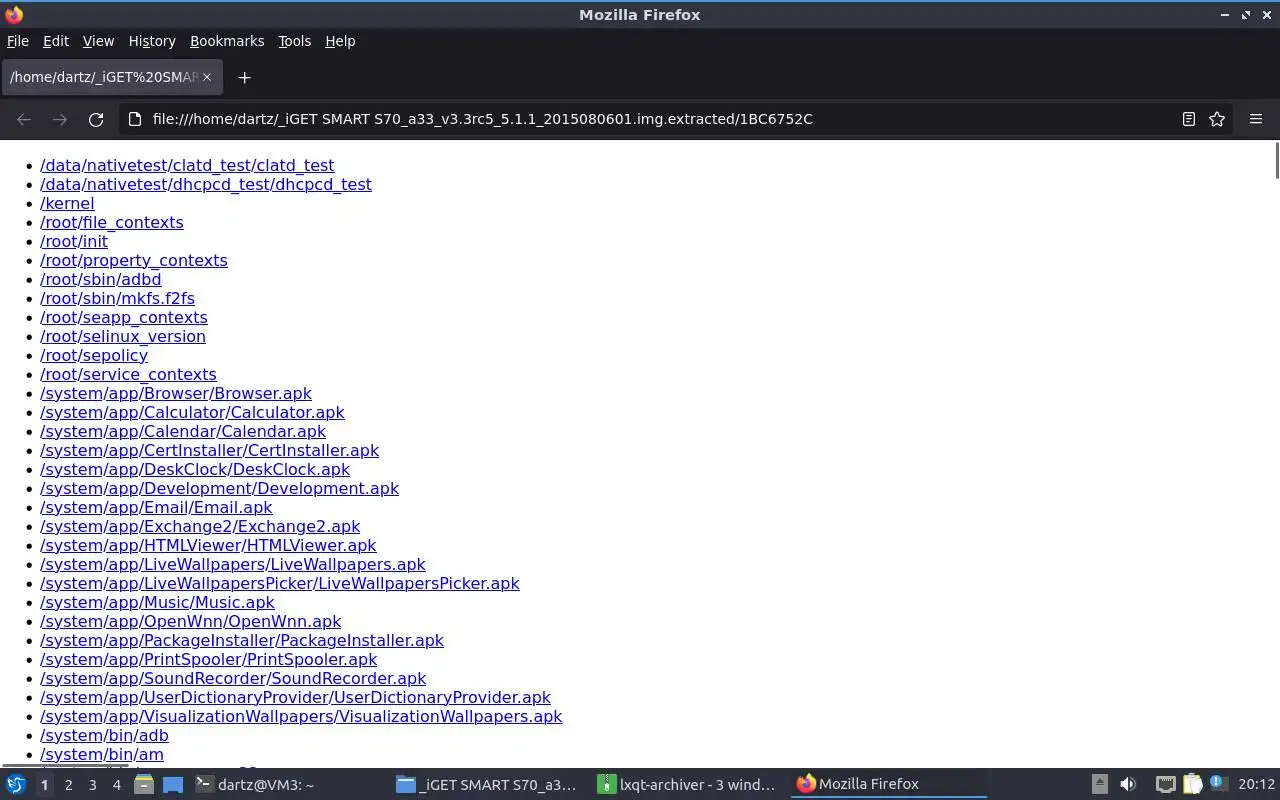Open the History menu
Image resolution: width=1280 pixels, height=800 pixels.
[x=152, y=41]
